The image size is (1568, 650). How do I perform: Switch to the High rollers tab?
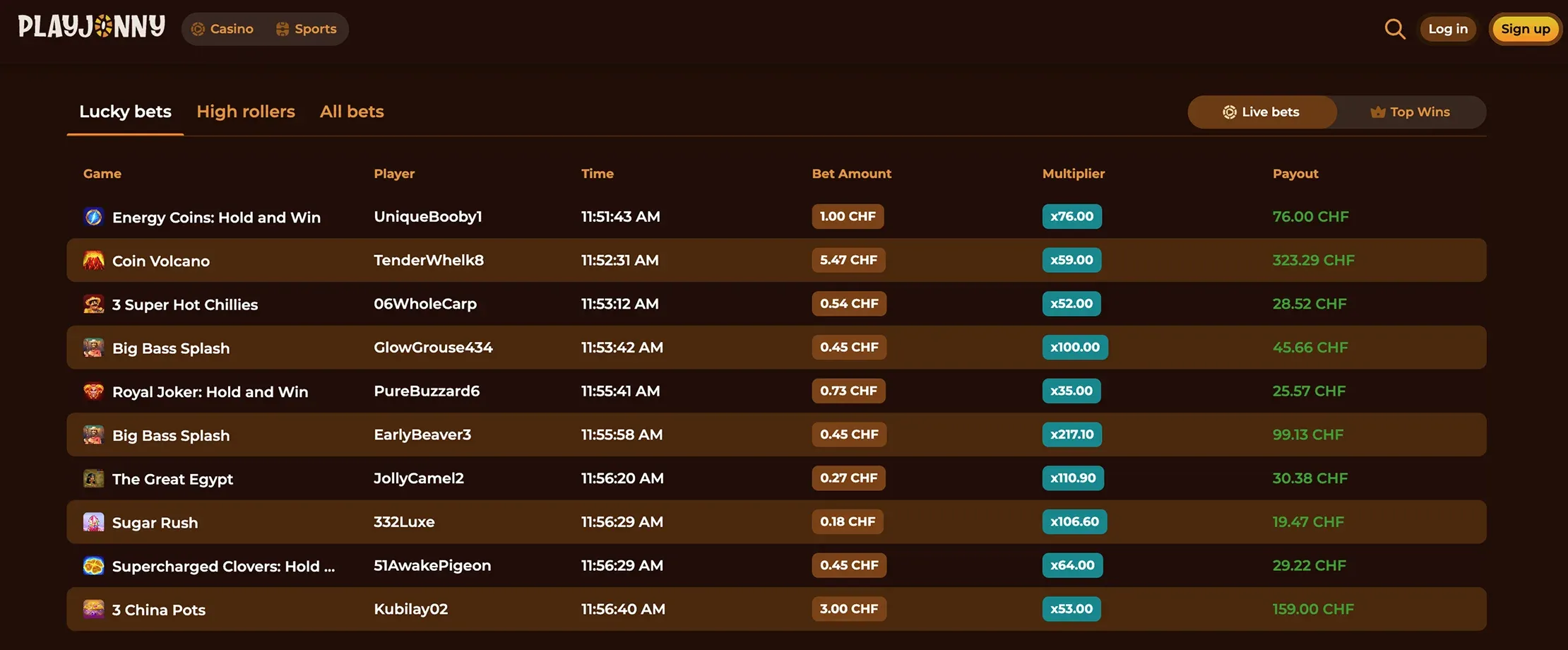246,112
